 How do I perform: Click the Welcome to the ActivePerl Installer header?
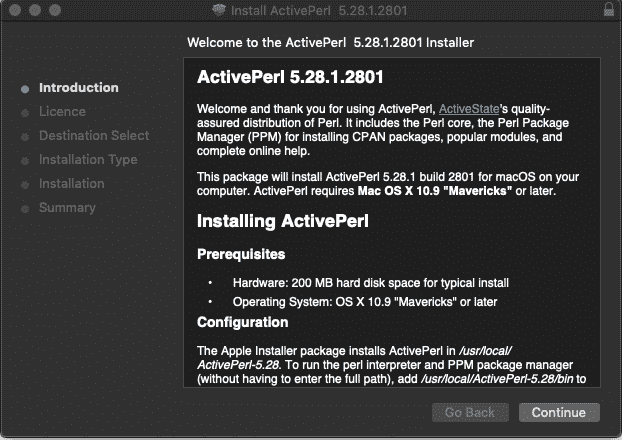coord(330,43)
